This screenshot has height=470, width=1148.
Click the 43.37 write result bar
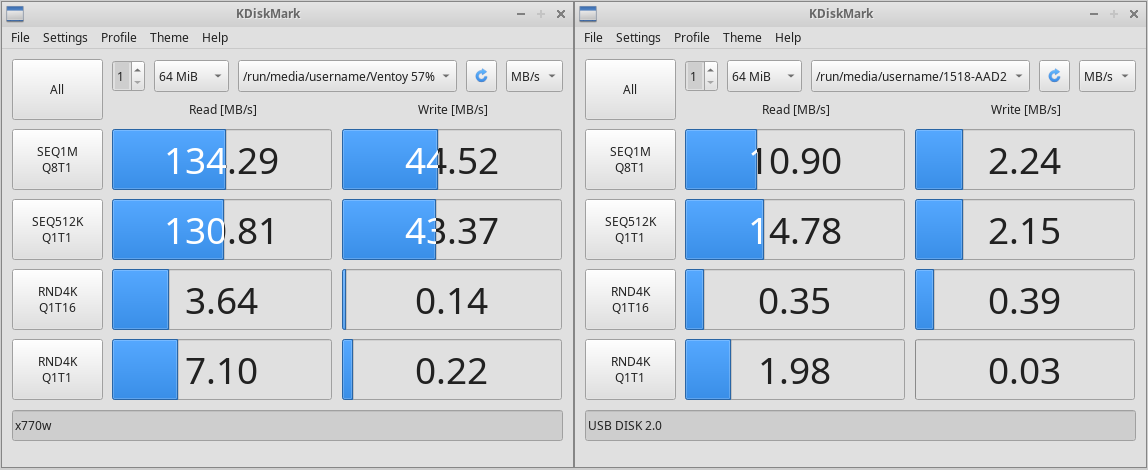tap(452, 229)
